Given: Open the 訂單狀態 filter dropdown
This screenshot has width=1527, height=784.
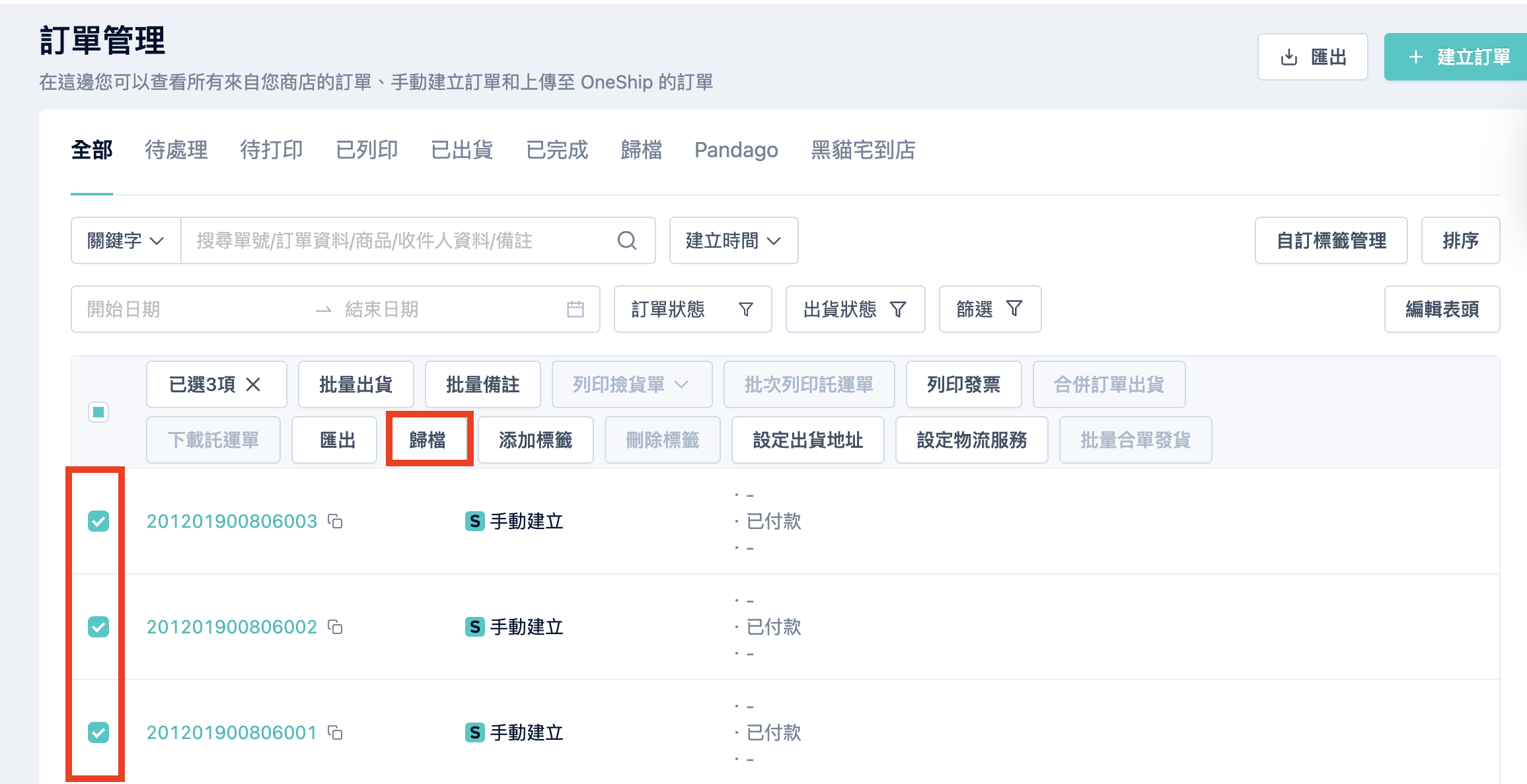Looking at the screenshot, I should click(x=692, y=309).
